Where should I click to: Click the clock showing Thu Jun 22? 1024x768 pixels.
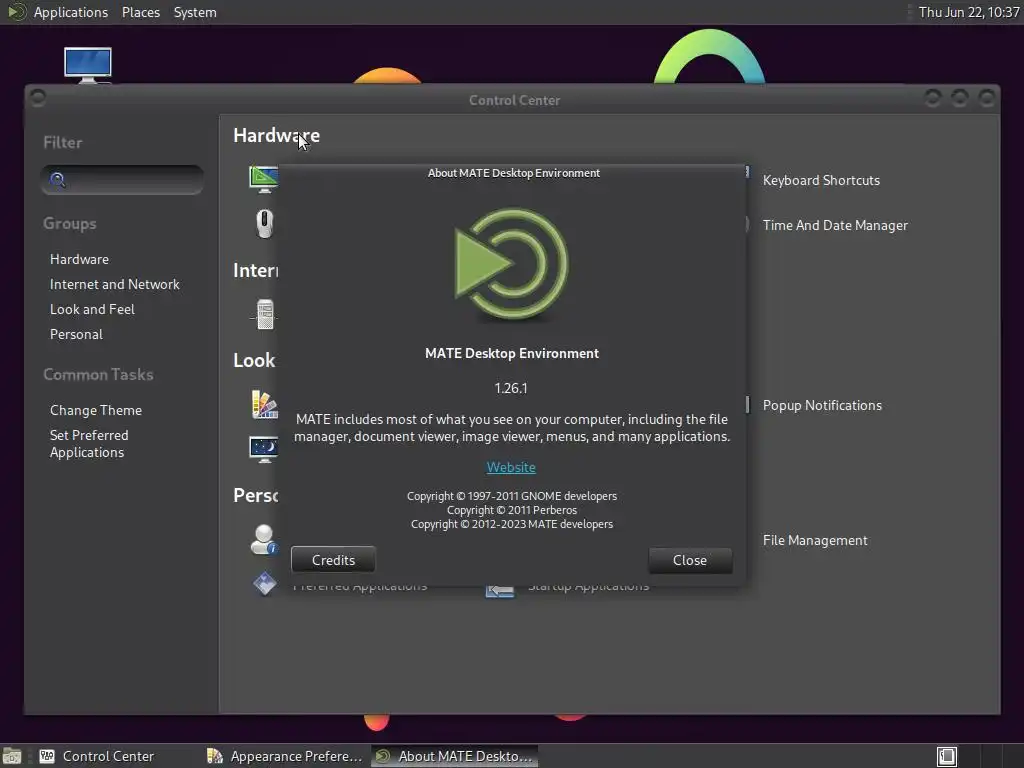coord(968,12)
